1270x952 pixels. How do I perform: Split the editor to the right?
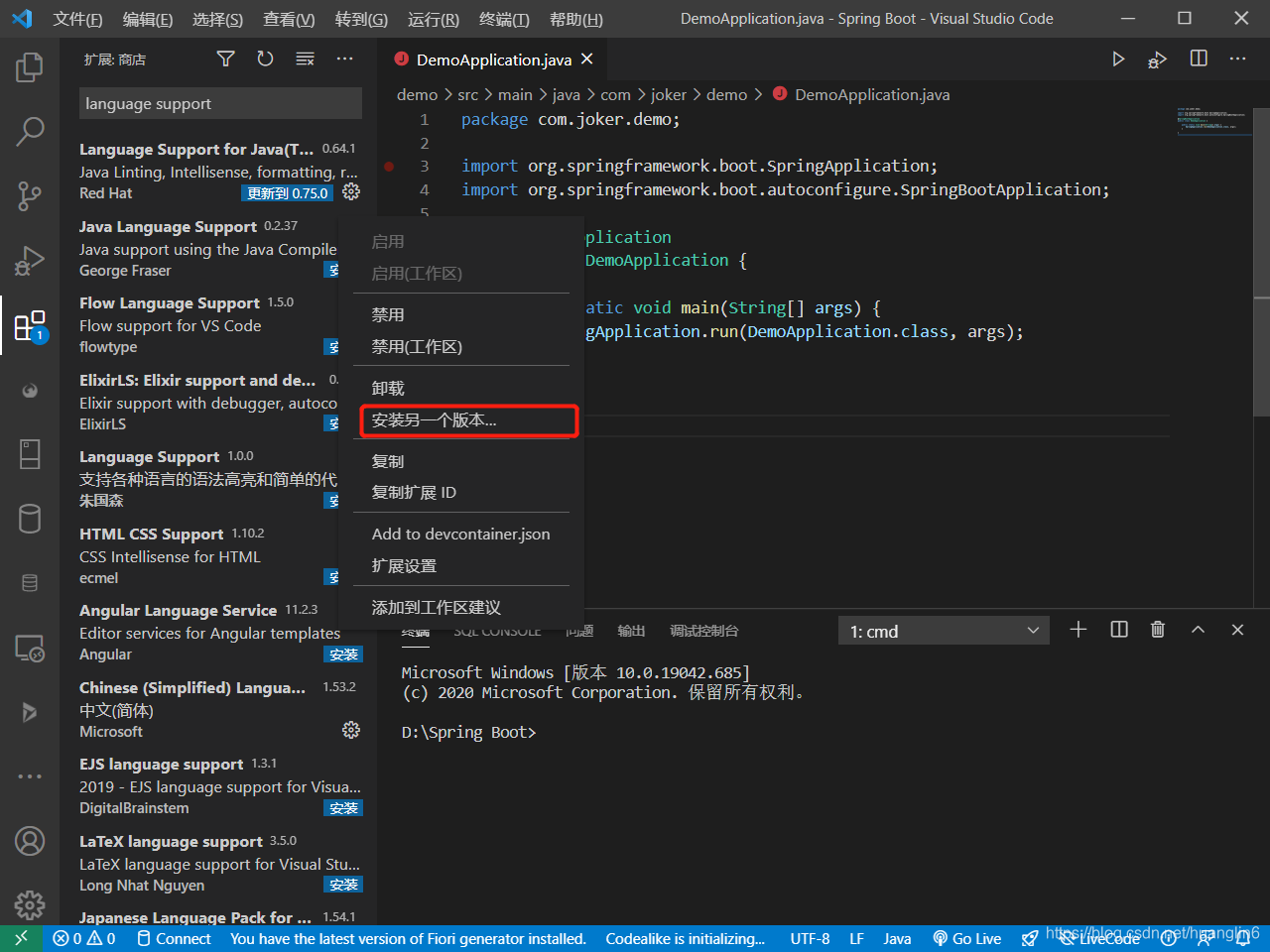[1199, 59]
